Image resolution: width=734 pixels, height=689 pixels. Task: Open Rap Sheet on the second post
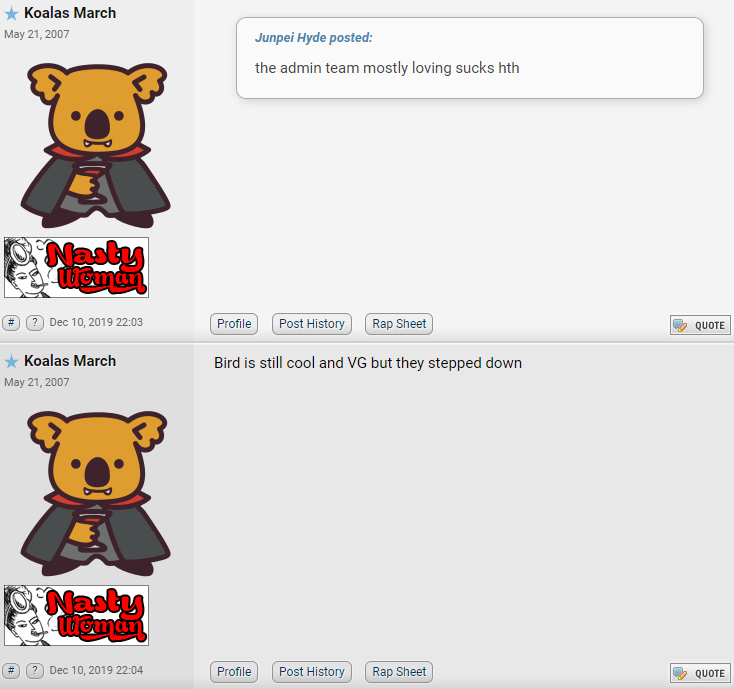point(399,672)
